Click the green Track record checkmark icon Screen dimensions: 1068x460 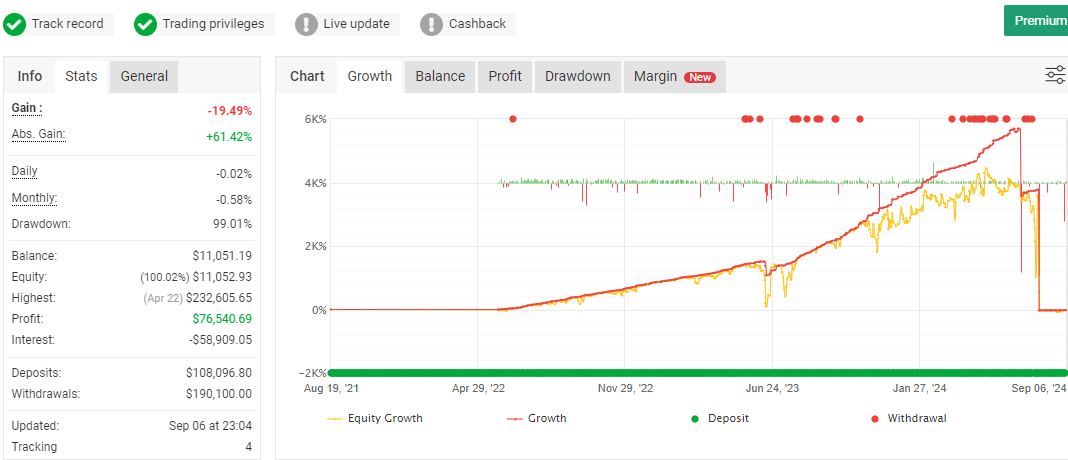(14, 25)
